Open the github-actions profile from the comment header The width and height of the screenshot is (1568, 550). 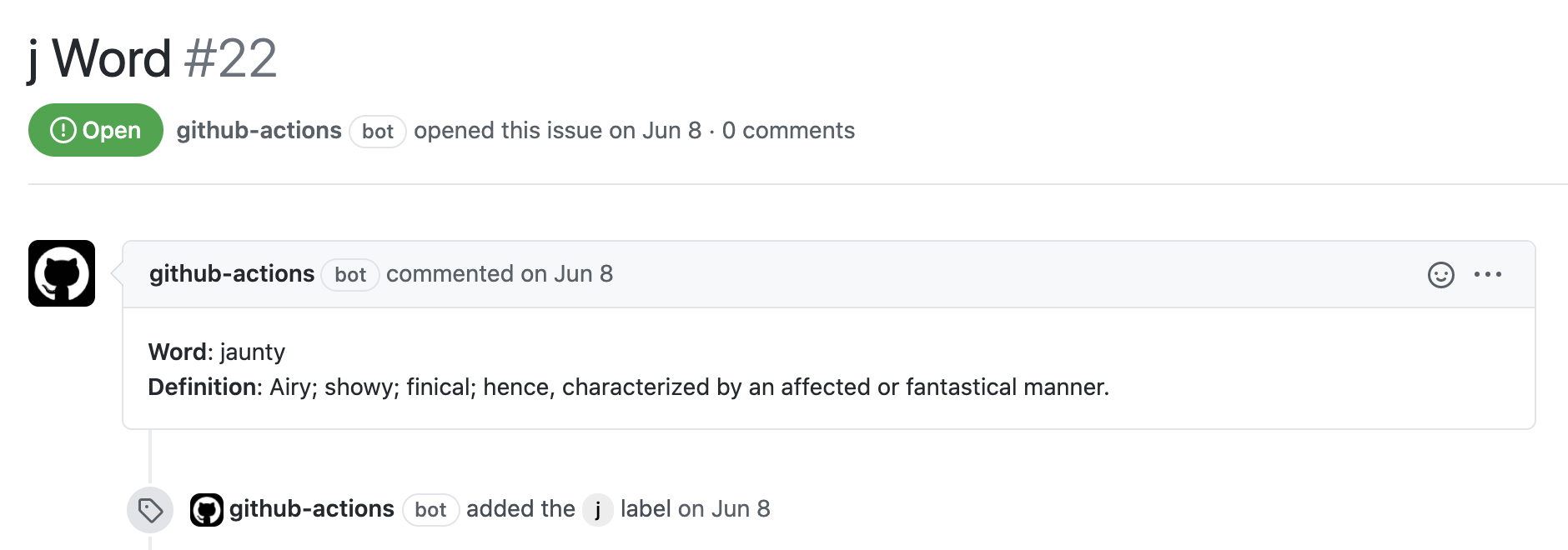click(231, 273)
